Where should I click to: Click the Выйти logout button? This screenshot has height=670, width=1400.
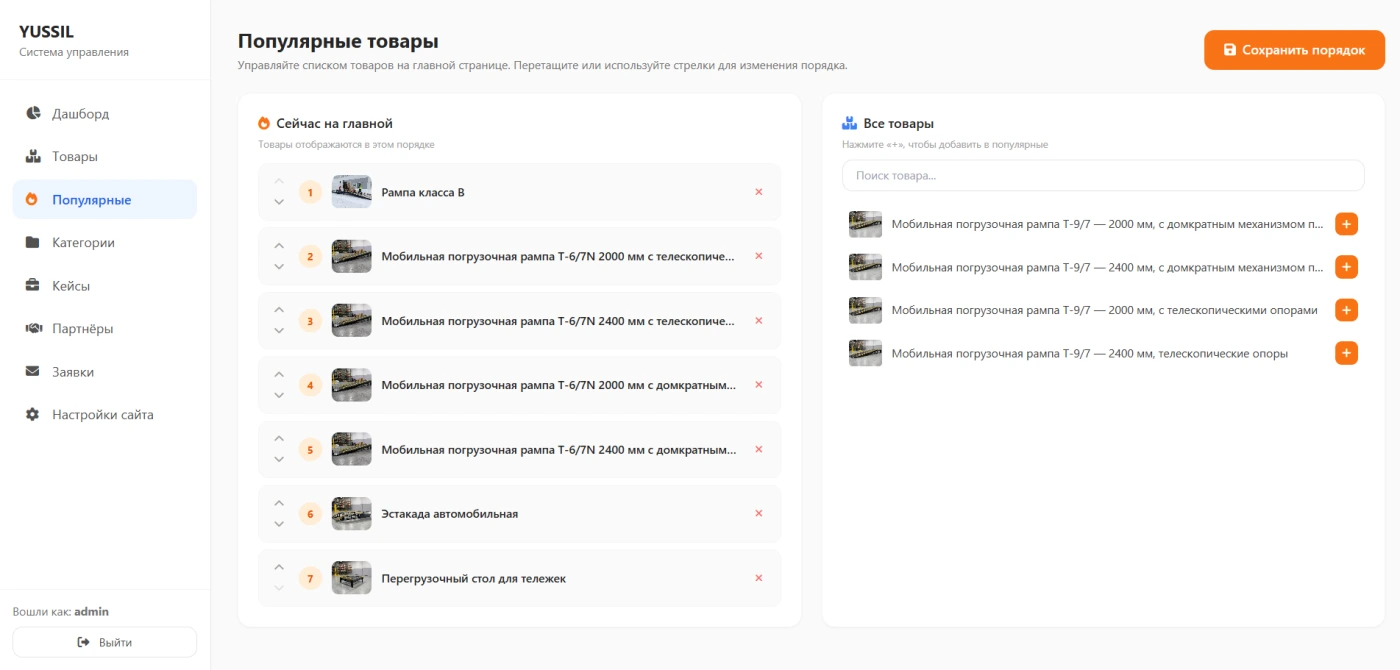coord(105,642)
